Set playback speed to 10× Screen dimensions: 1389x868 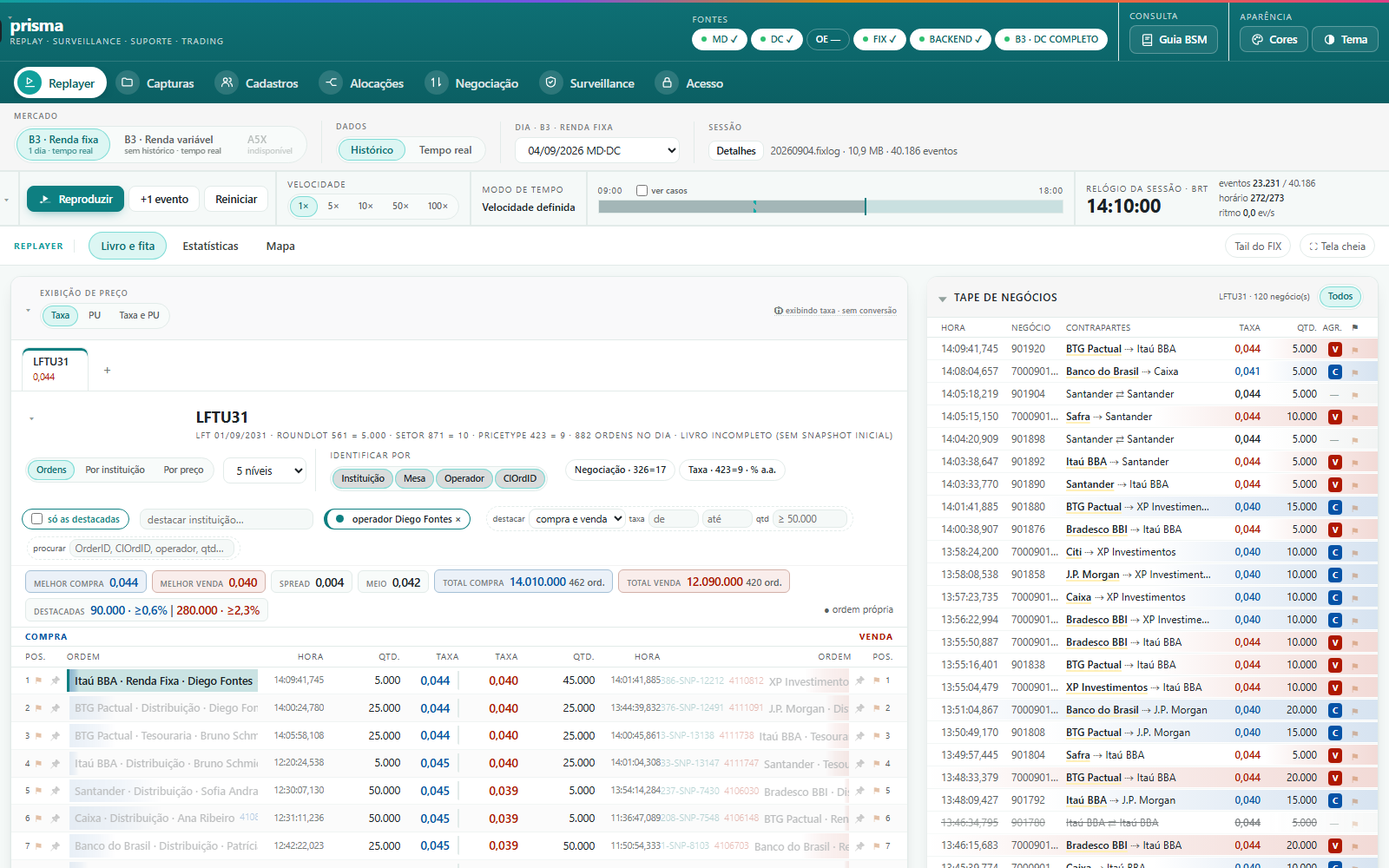pos(365,206)
